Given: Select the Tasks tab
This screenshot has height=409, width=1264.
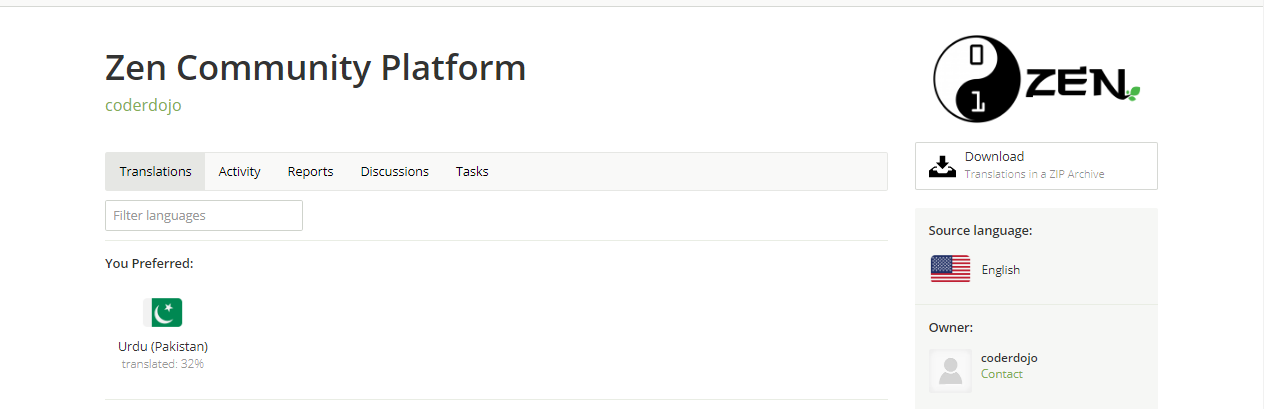Looking at the screenshot, I should (472, 172).
